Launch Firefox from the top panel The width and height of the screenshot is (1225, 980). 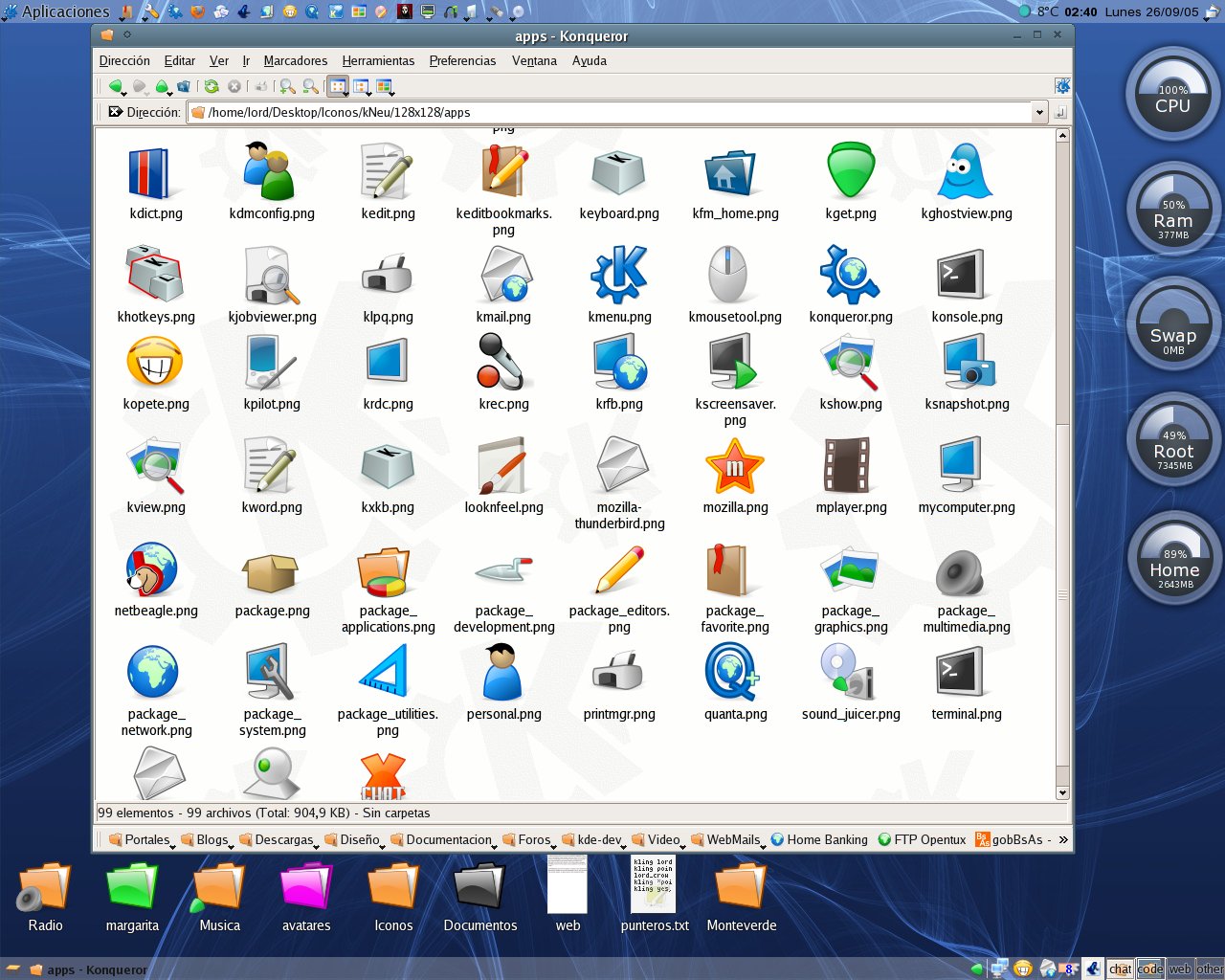[199, 11]
